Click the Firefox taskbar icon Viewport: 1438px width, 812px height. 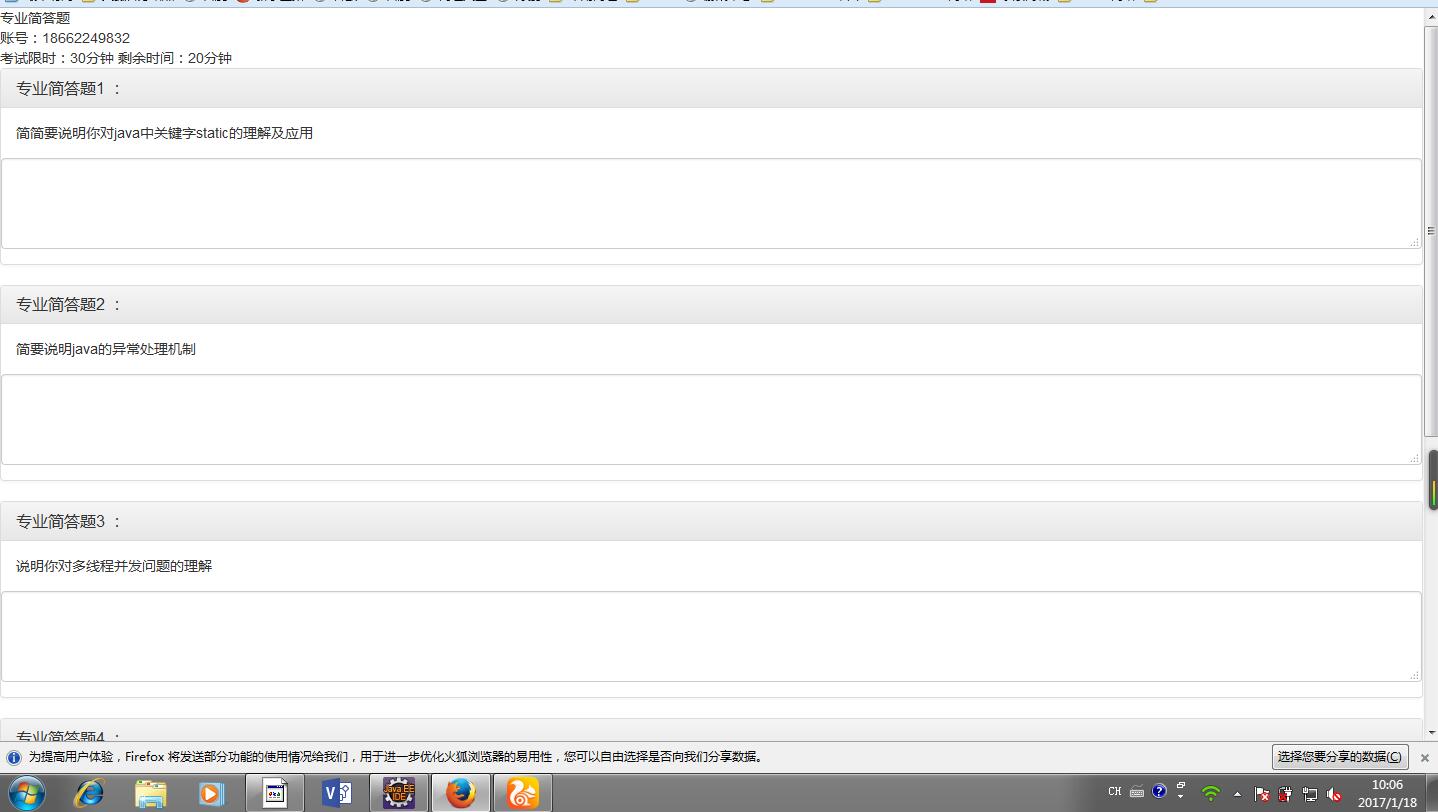coord(461,793)
